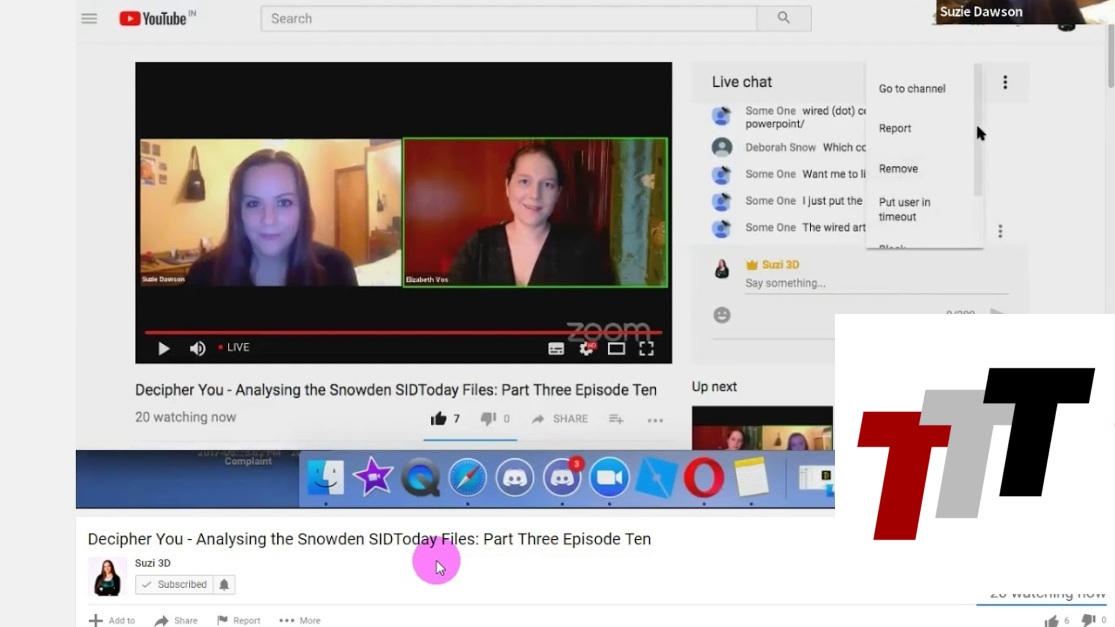1115x627 pixels.
Task: Click into the YouTube search field
Action: 508,18
